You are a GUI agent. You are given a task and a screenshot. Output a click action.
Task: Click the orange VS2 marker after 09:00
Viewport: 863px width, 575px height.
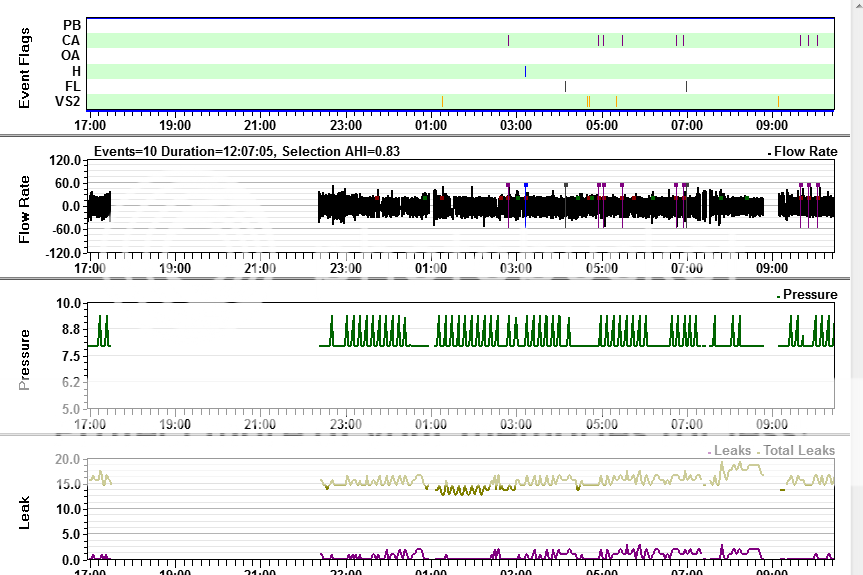click(x=778, y=101)
